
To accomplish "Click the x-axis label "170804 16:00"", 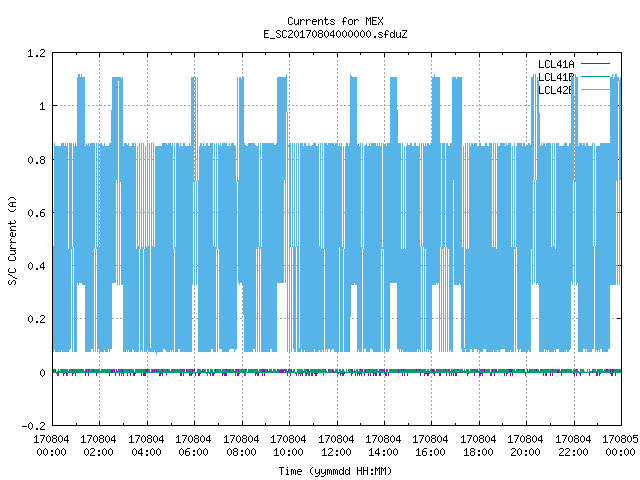I will pos(431,446).
